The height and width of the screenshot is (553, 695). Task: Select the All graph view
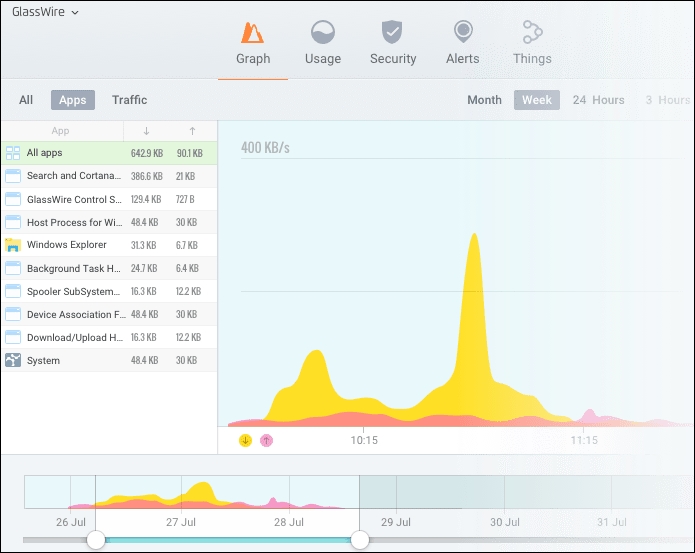pyautogui.click(x=26, y=100)
